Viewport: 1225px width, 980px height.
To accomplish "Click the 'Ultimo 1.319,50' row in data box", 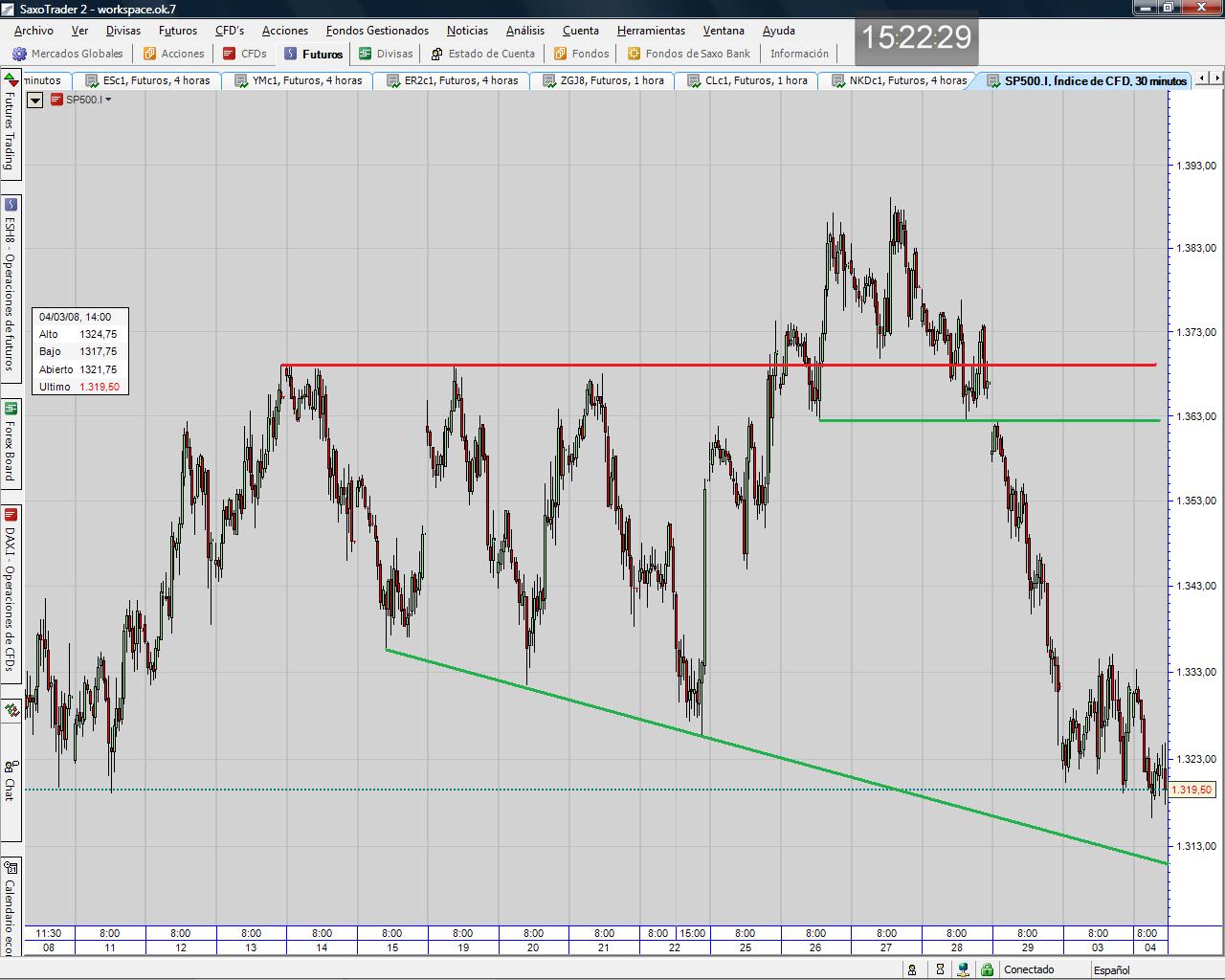I will (79, 387).
